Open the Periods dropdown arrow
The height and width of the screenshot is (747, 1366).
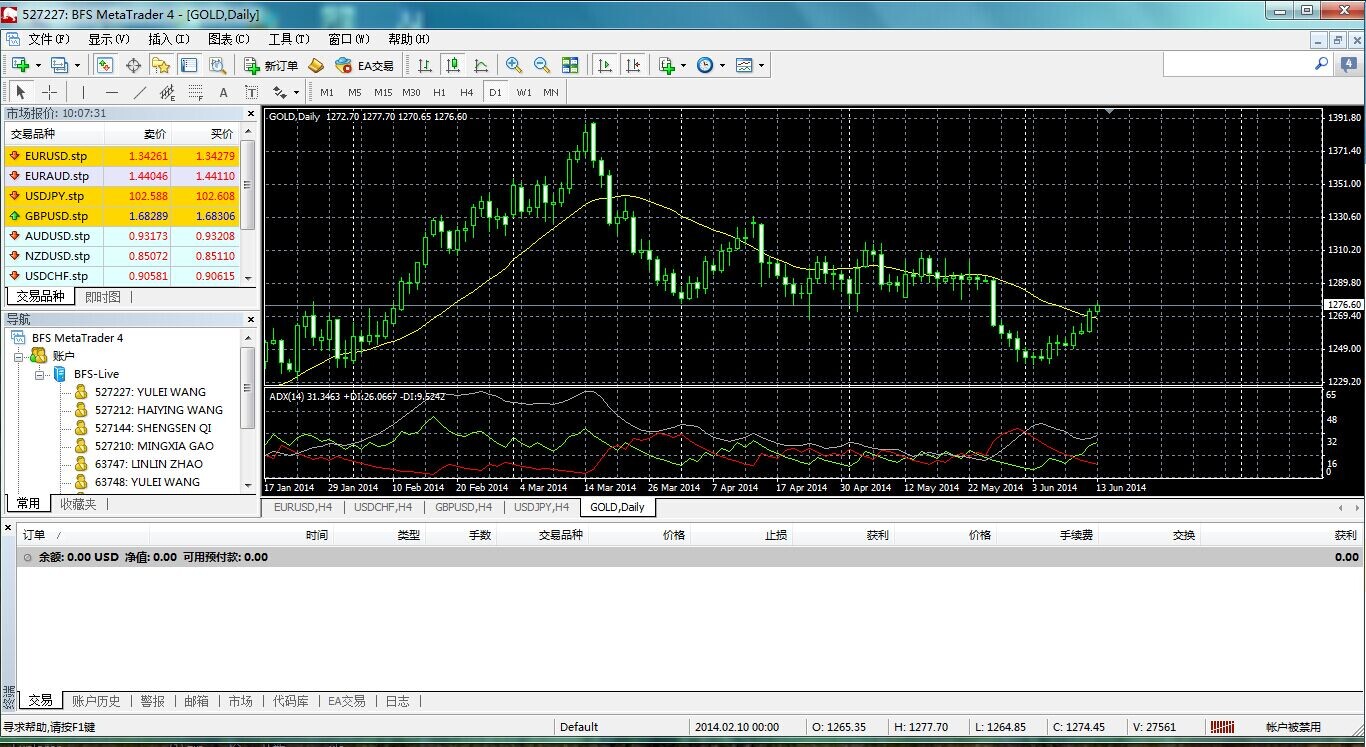(721, 65)
